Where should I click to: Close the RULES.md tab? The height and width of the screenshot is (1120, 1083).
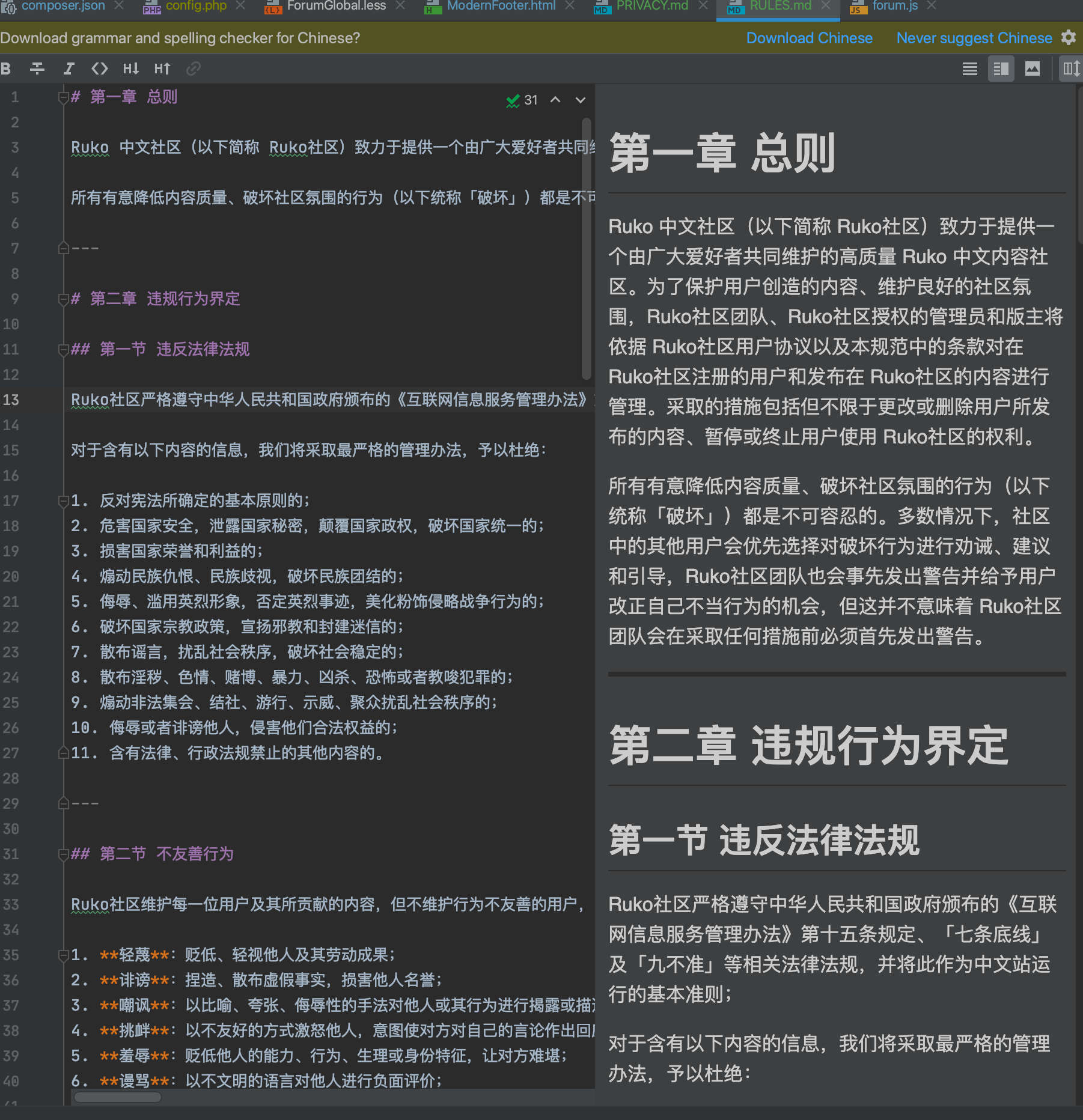[826, 5]
